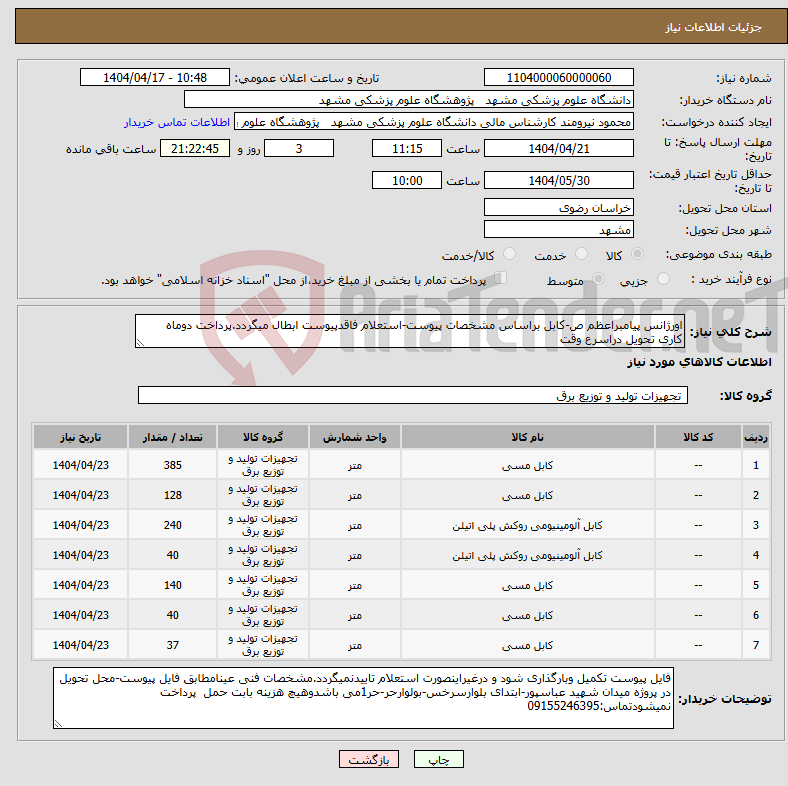Viewport: 788px width, 786px height.
Task: Click the نام کالا column header
Action: click(x=528, y=437)
